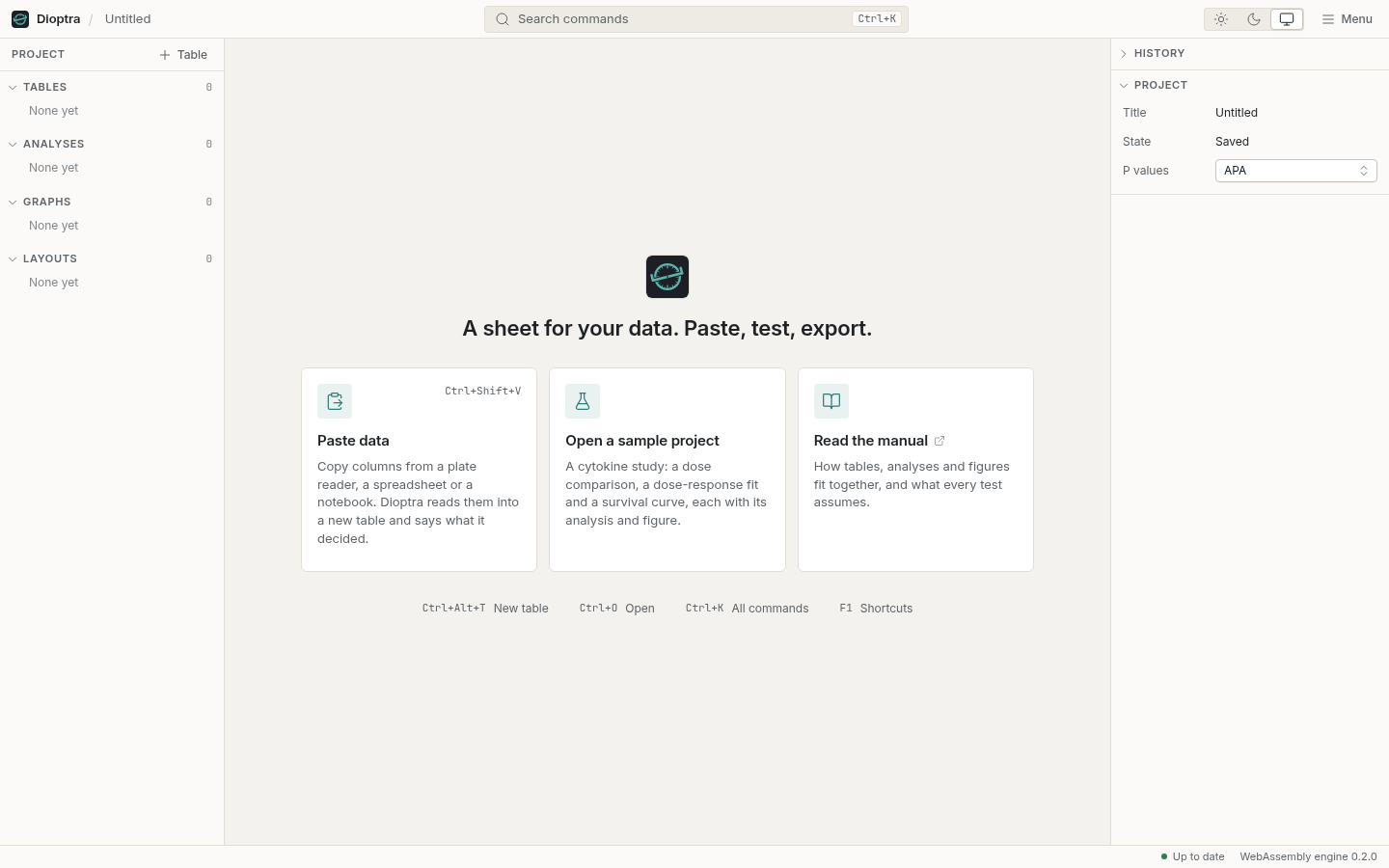Open the hamburger Menu
Viewport: 1389px width, 868px height.
pyautogui.click(x=1347, y=19)
